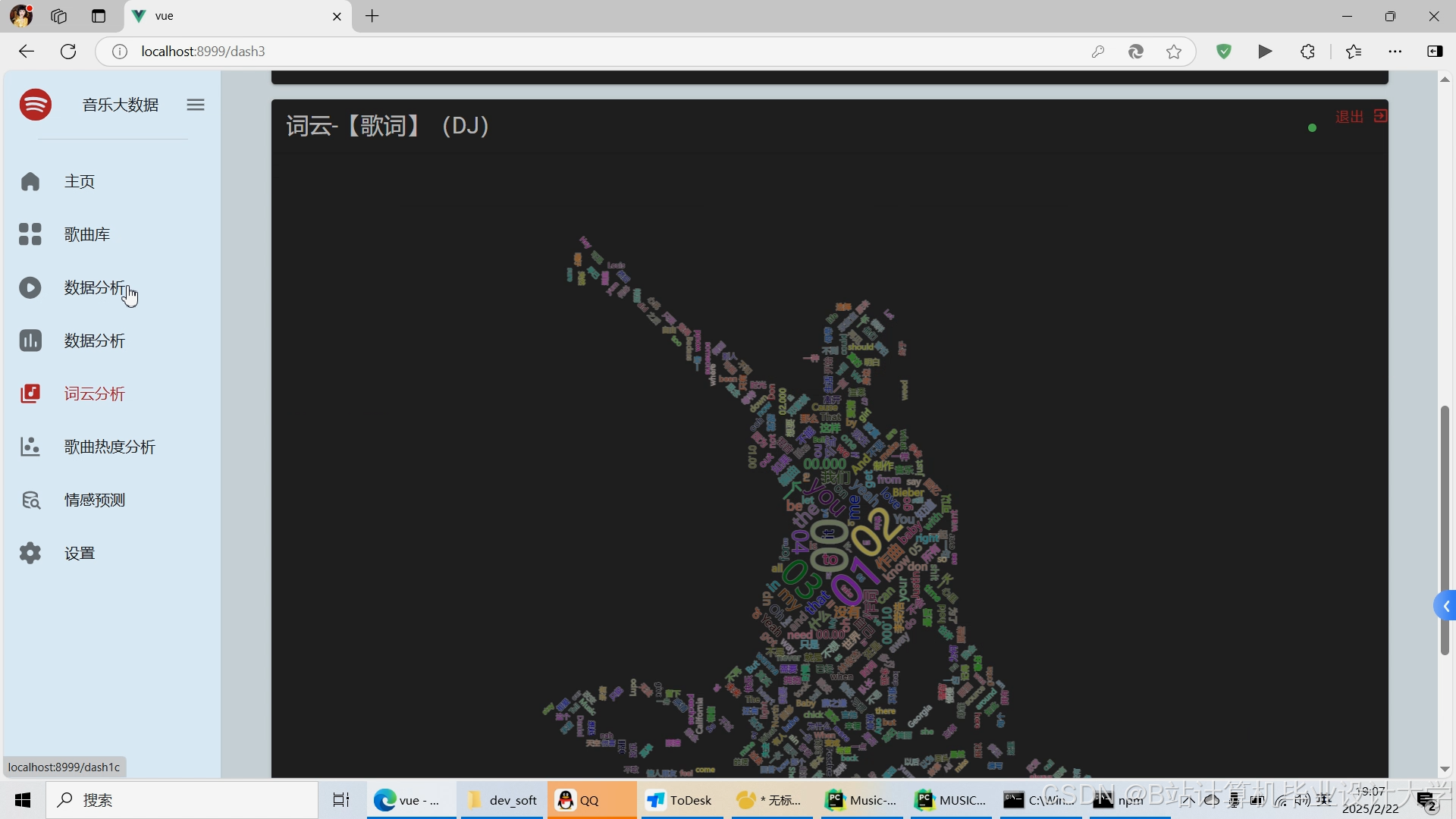
Task: Select the bar chart 数据分析 icon
Action: click(x=30, y=341)
